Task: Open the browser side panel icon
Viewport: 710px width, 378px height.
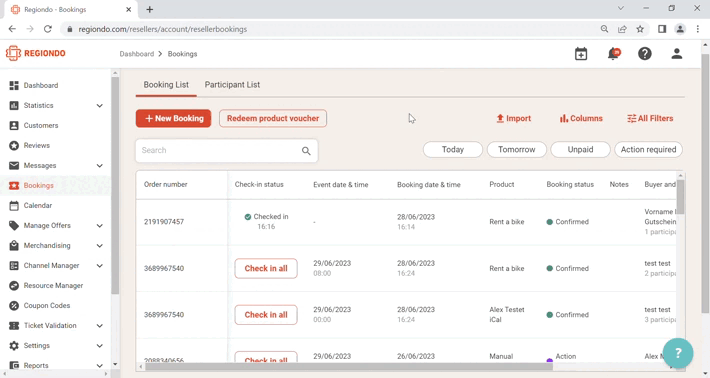Action: coord(662,29)
